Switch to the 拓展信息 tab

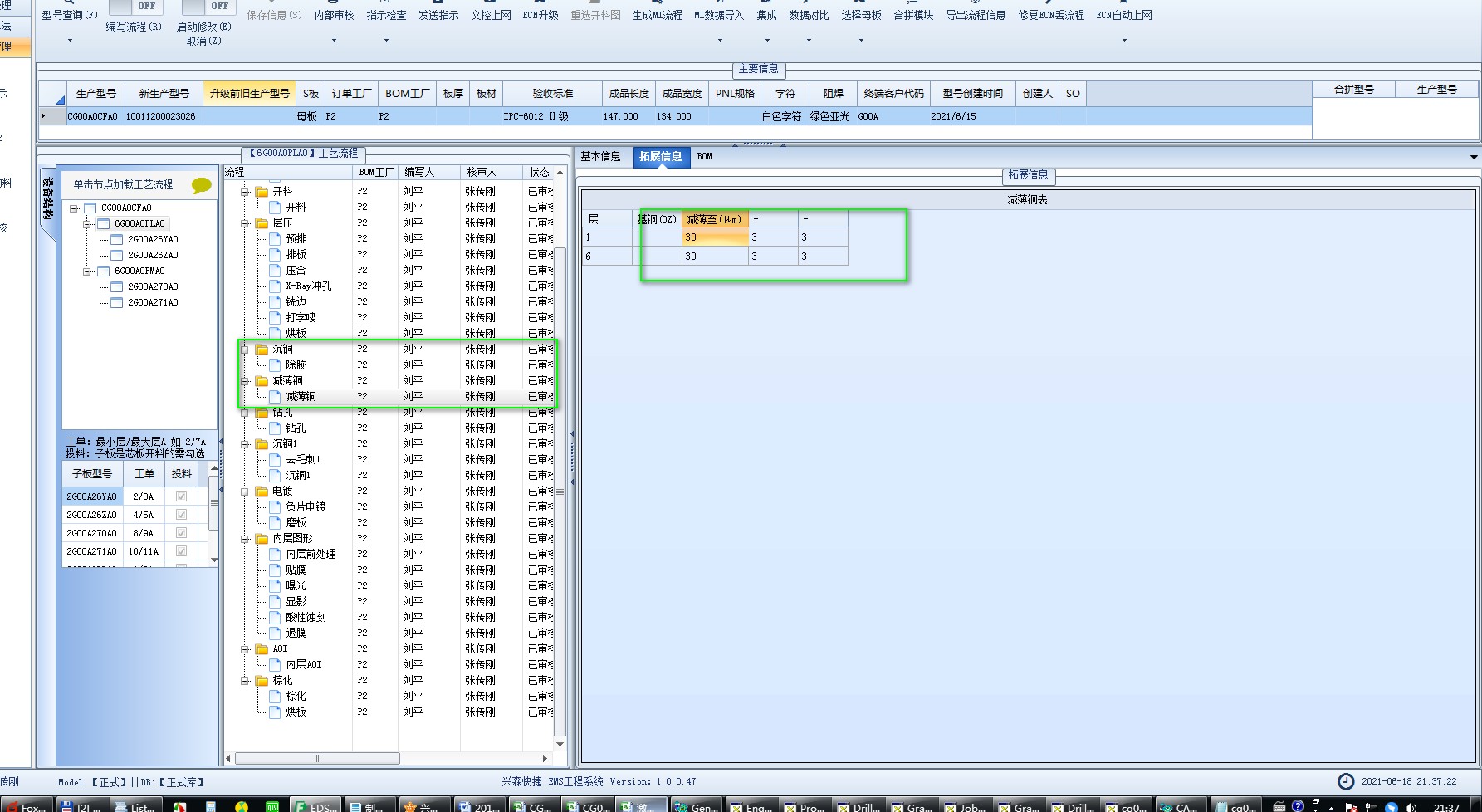[x=661, y=156]
